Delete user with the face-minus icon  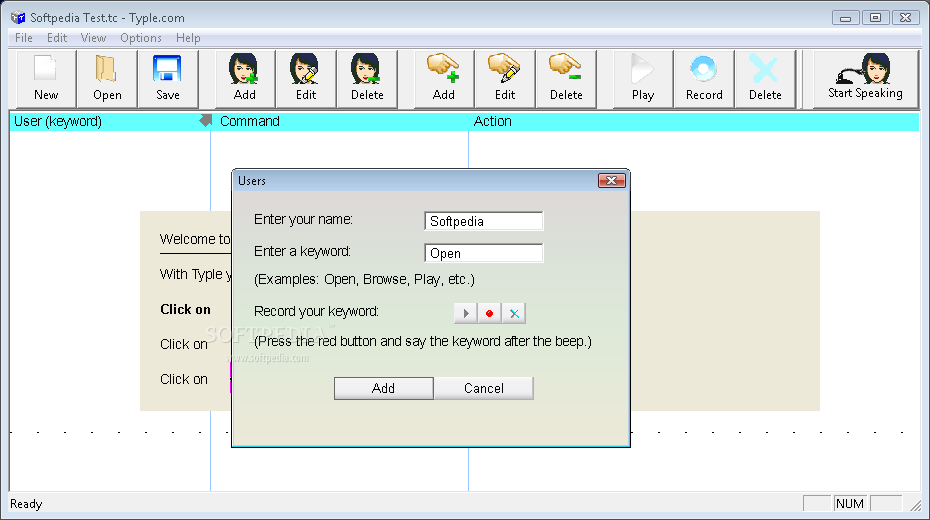tap(367, 78)
